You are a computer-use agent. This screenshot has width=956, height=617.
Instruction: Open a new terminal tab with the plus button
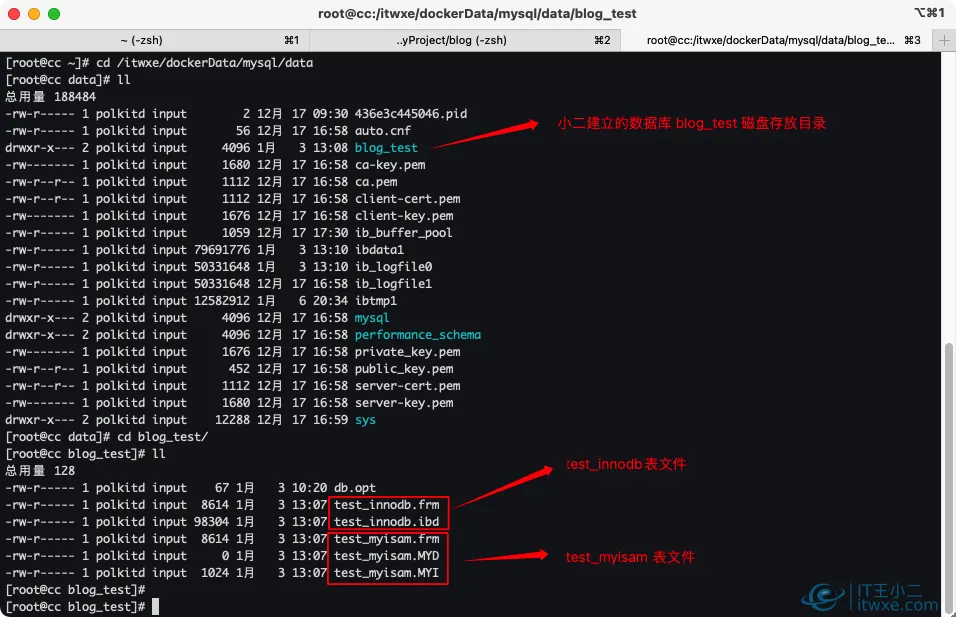(x=944, y=39)
